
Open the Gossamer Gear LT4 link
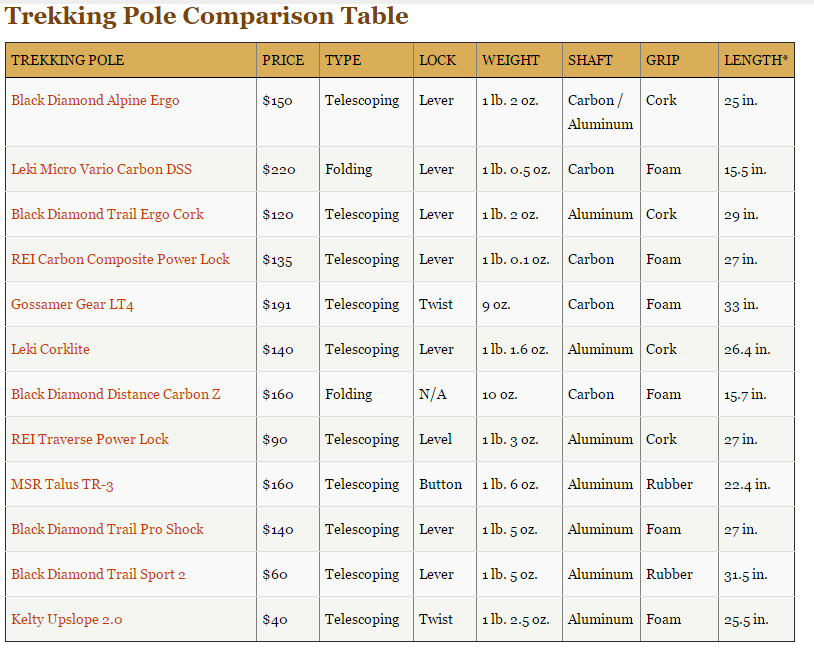coord(72,304)
